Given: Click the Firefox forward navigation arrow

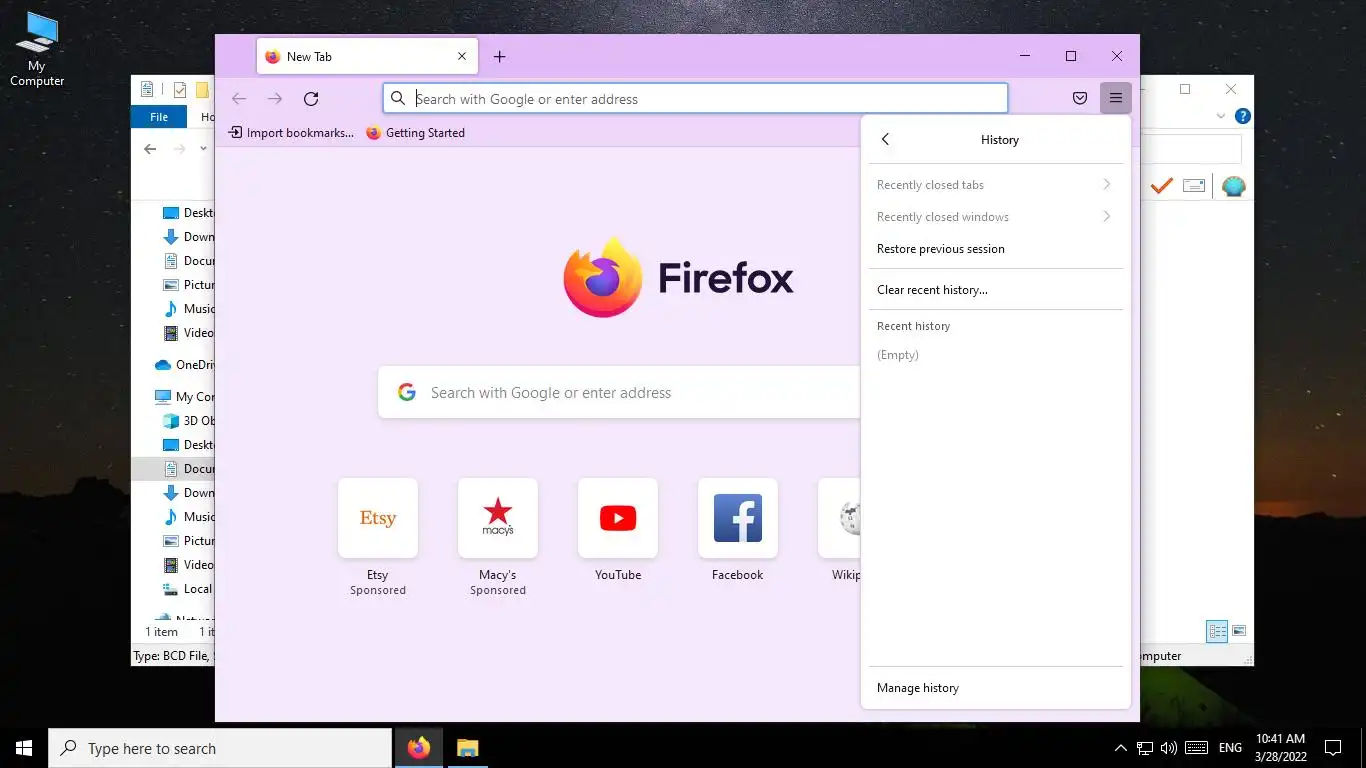Looking at the screenshot, I should [x=275, y=98].
